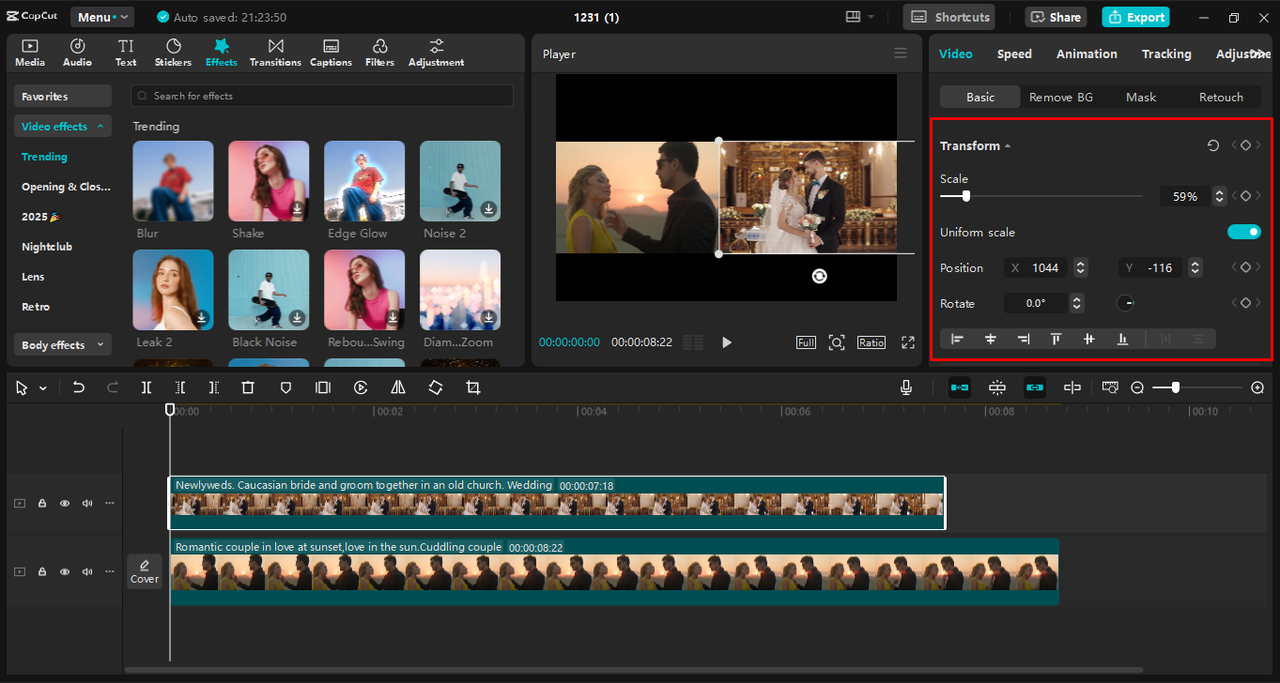Click the Full button in Player
Viewport: 1280px width, 683px height.
[x=806, y=342]
